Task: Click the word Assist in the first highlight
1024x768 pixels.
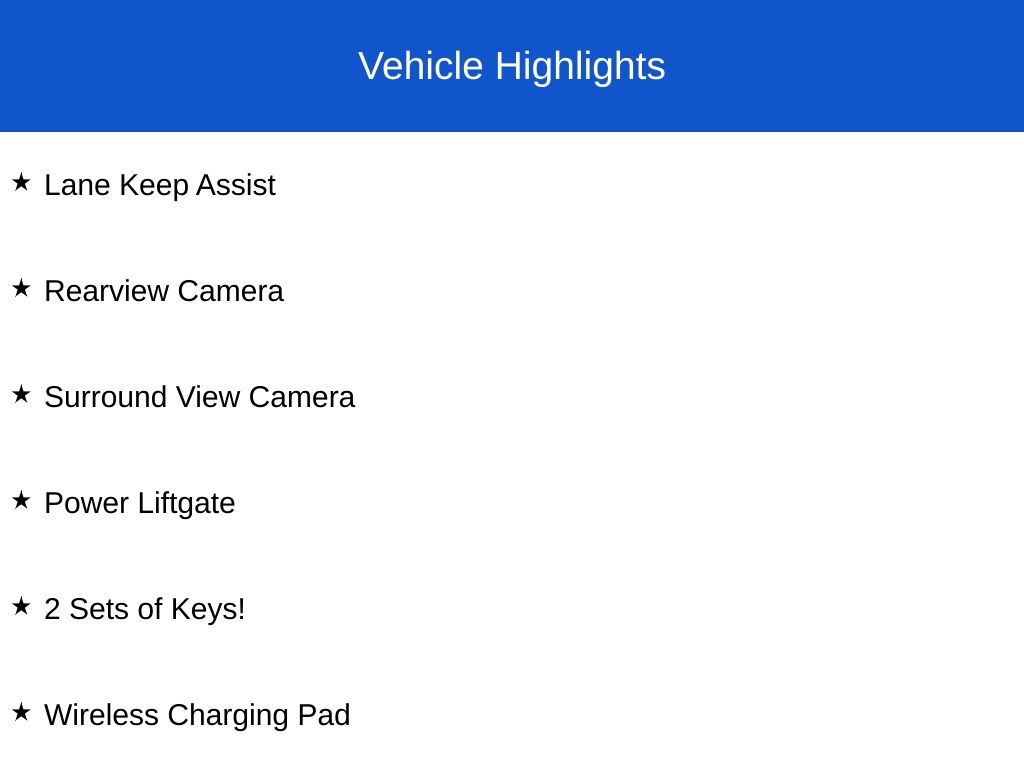Action: (x=236, y=185)
